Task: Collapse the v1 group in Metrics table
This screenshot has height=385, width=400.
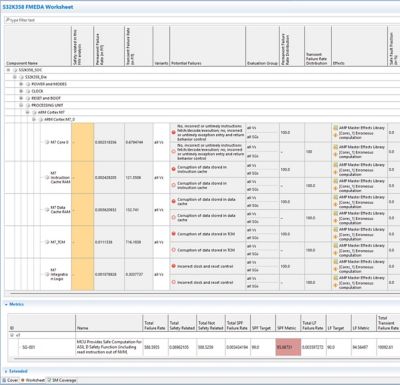Action: (12, 335)
